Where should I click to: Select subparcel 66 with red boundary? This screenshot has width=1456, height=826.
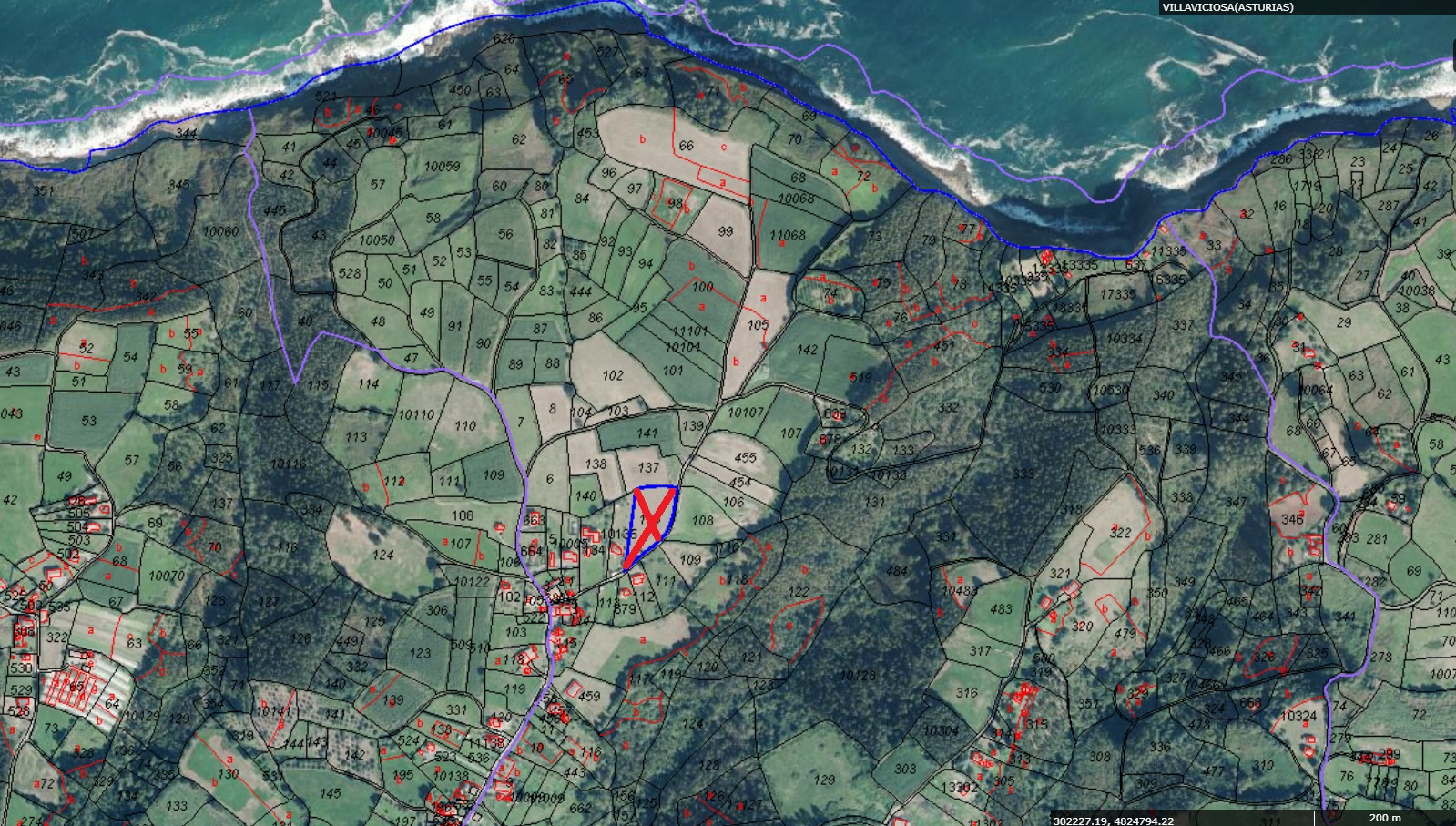click(x=686, y=146)
